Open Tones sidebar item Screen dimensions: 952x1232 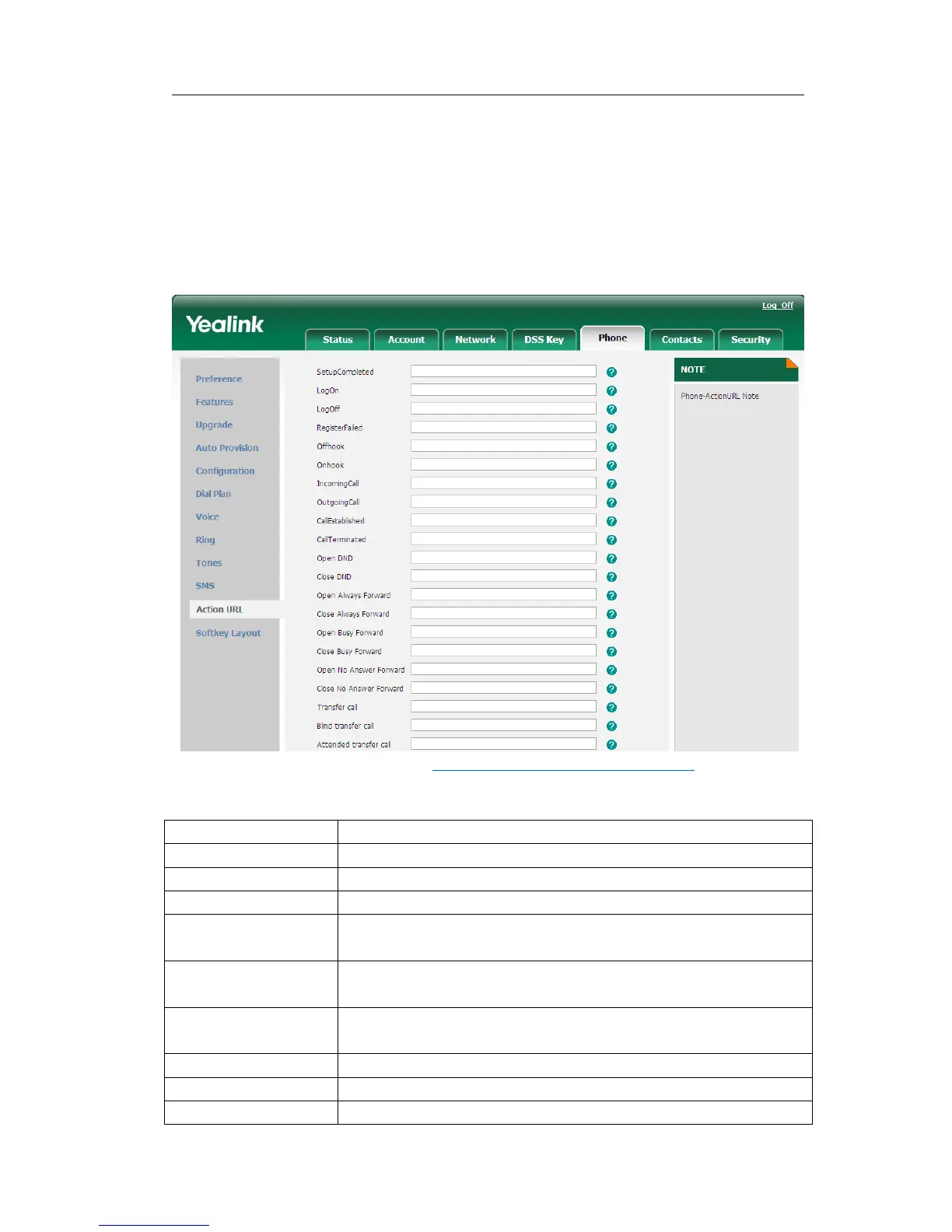point(208,563)
